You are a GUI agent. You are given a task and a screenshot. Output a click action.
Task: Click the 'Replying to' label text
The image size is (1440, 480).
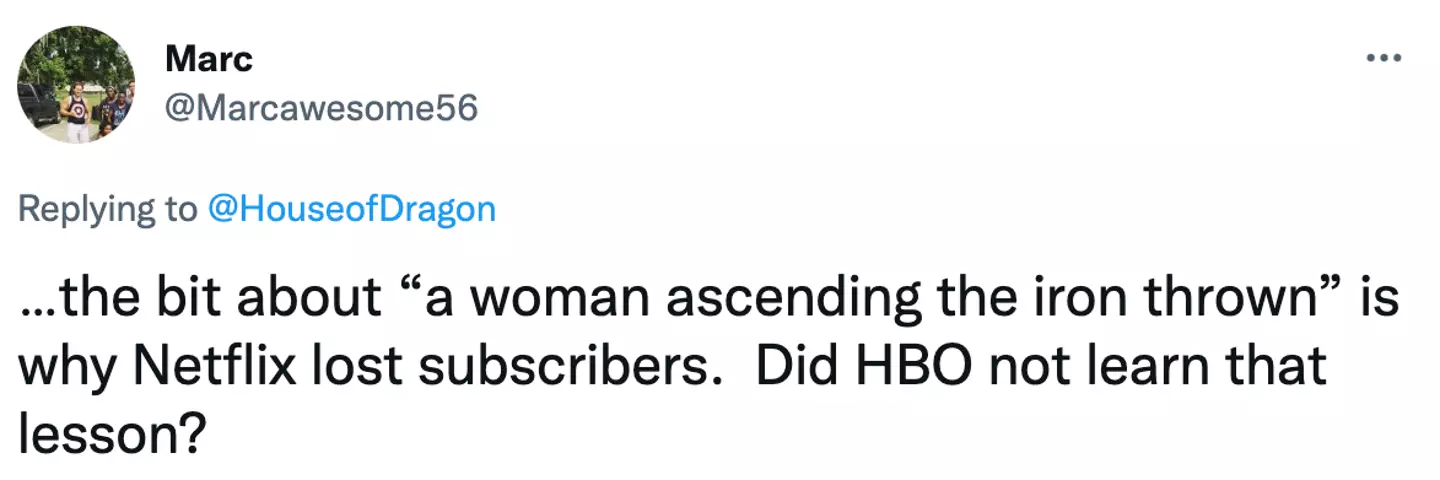pos(108,208)
